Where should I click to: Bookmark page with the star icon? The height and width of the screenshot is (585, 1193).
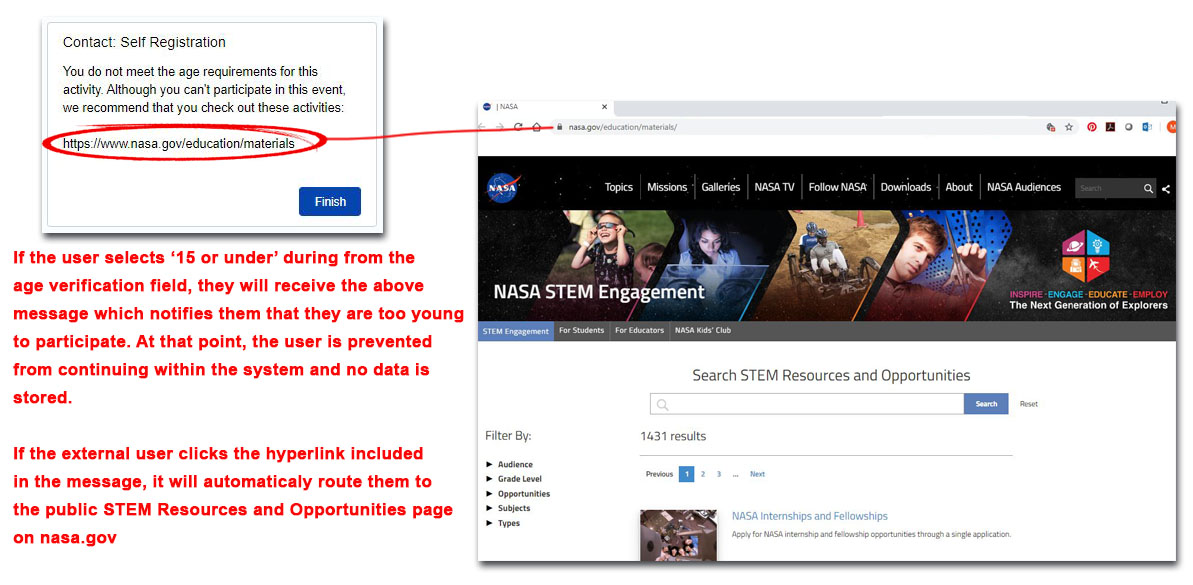1069,127
